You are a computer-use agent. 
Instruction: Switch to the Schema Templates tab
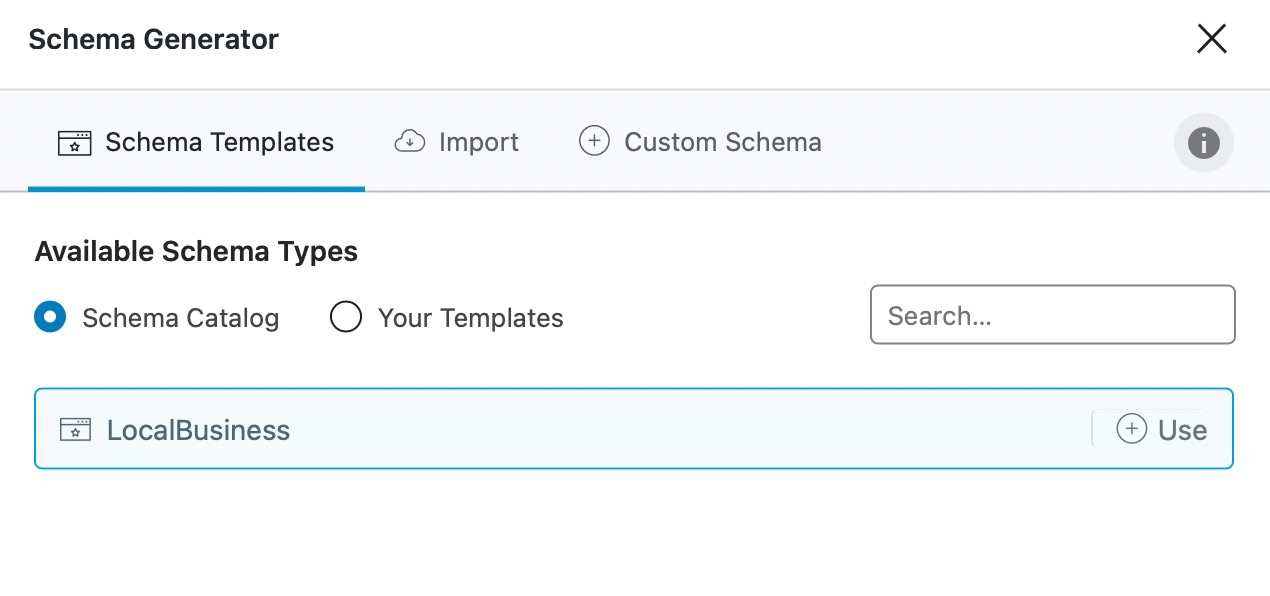click(x=219, y=142)
